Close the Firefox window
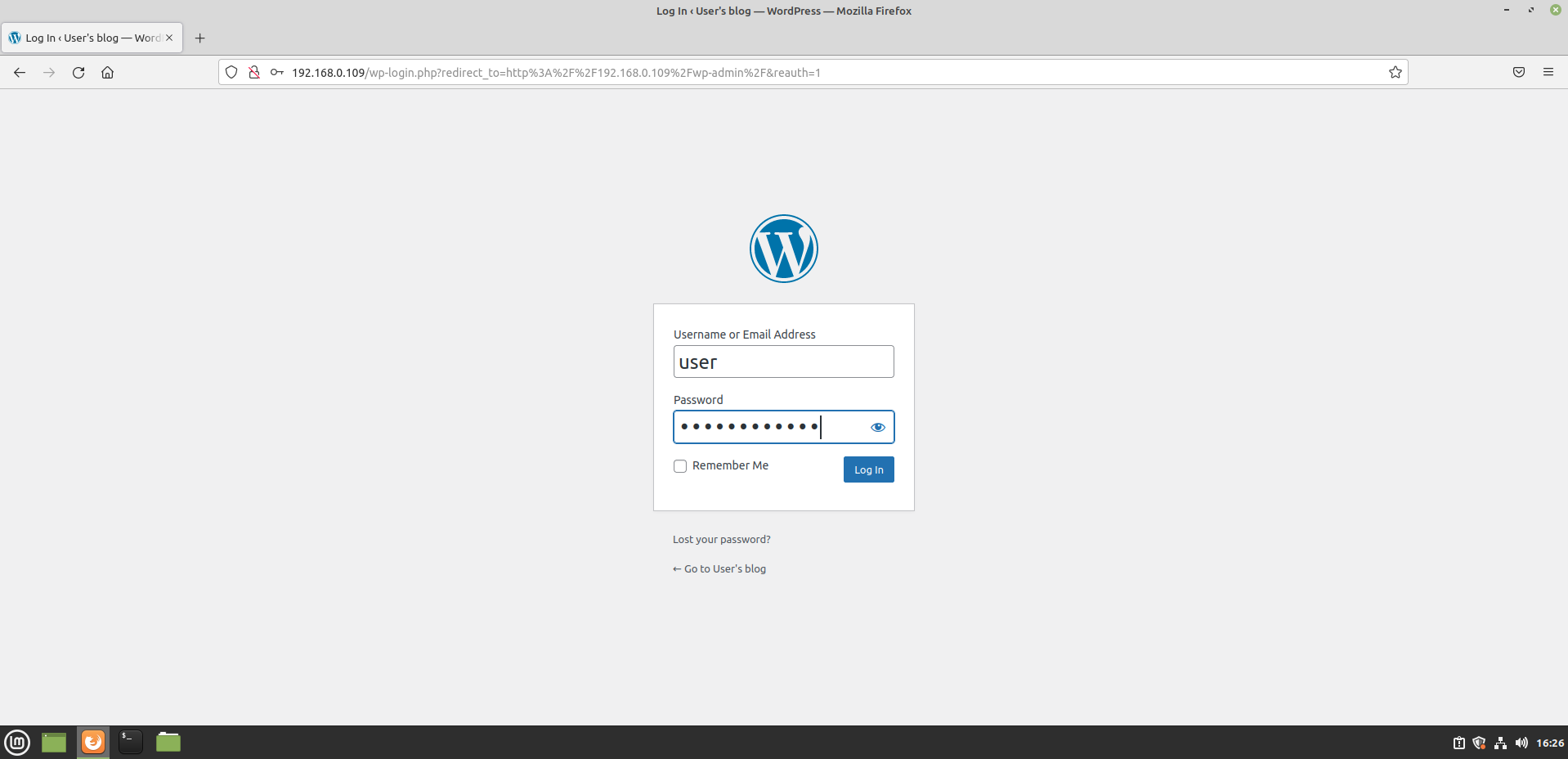This screenshot has height=759, width=1568. 1556,10
